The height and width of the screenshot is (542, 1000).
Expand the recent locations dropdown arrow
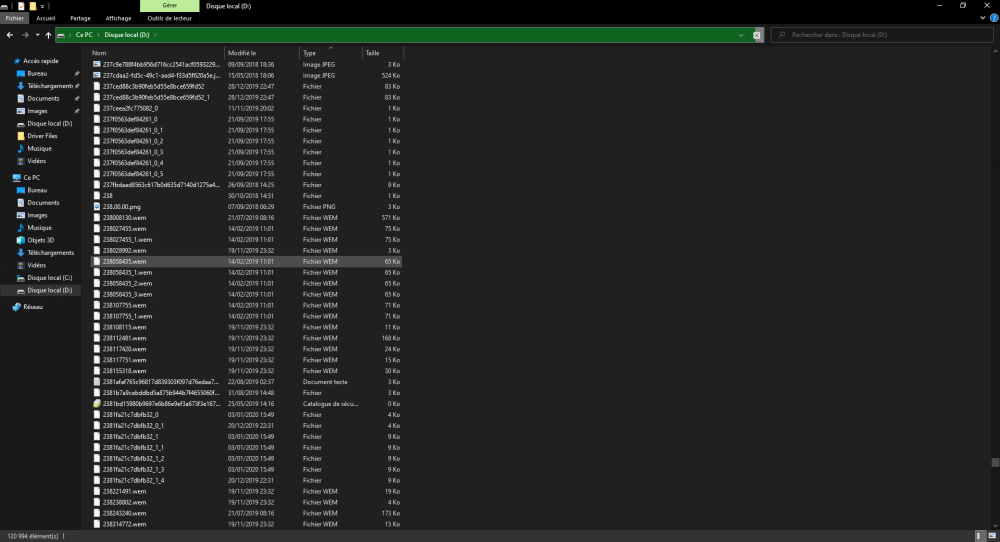pyautogui.click(x=36, y=35)
